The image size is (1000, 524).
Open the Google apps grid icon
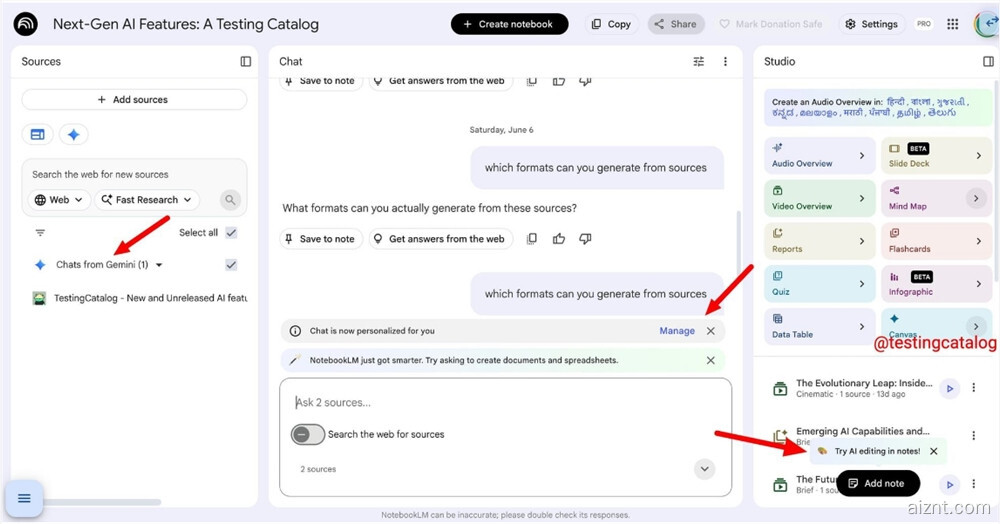tap(952, 24)
